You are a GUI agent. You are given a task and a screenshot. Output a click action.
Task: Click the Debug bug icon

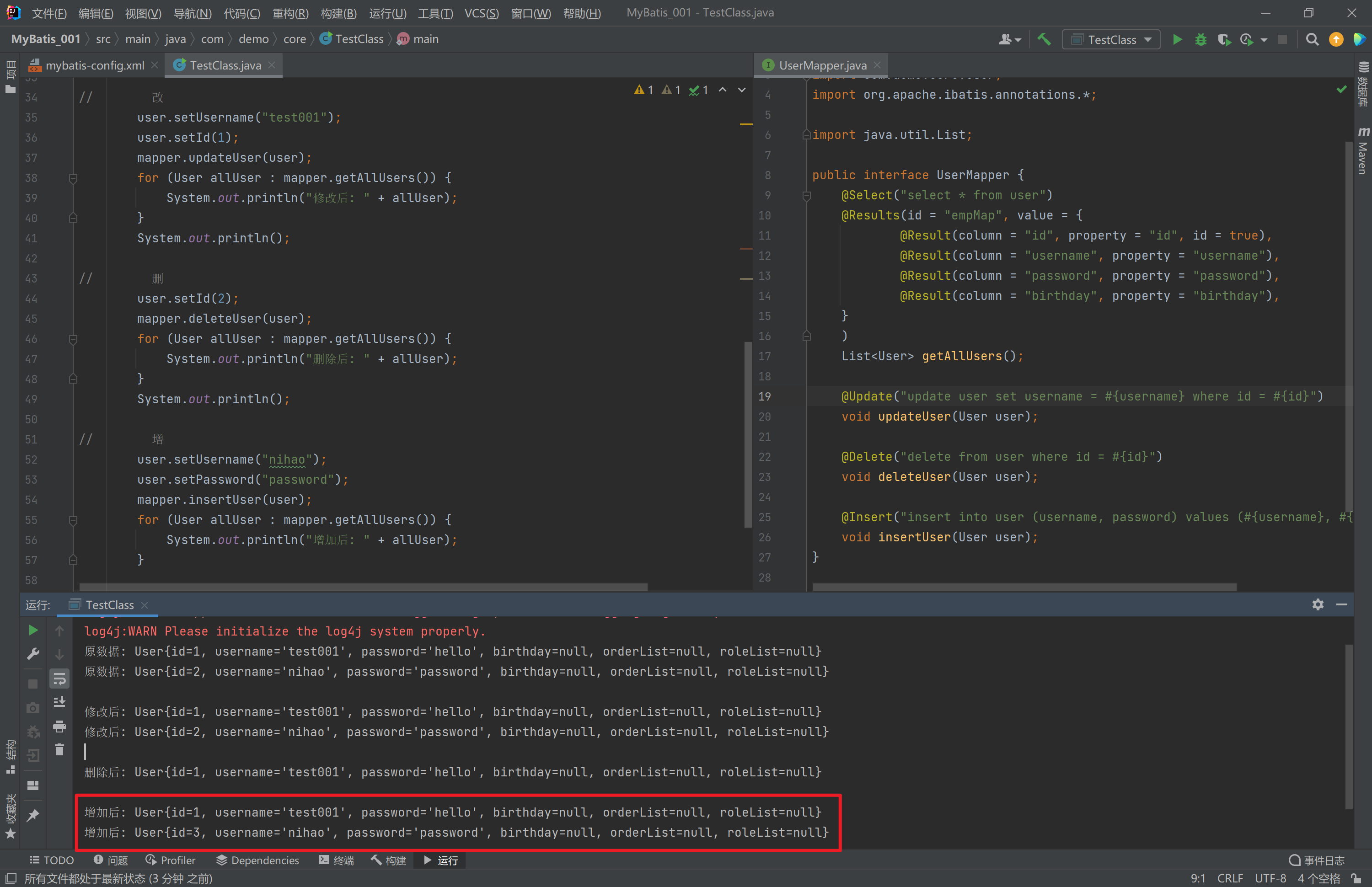[1200, 39]
